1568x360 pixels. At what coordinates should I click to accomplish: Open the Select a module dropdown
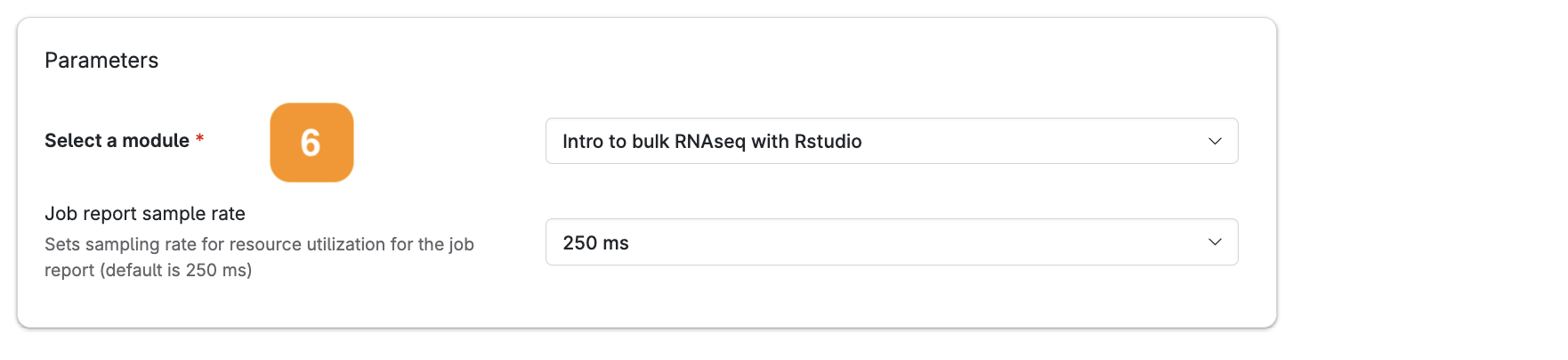pyautogui.click(x=892, y=141)
